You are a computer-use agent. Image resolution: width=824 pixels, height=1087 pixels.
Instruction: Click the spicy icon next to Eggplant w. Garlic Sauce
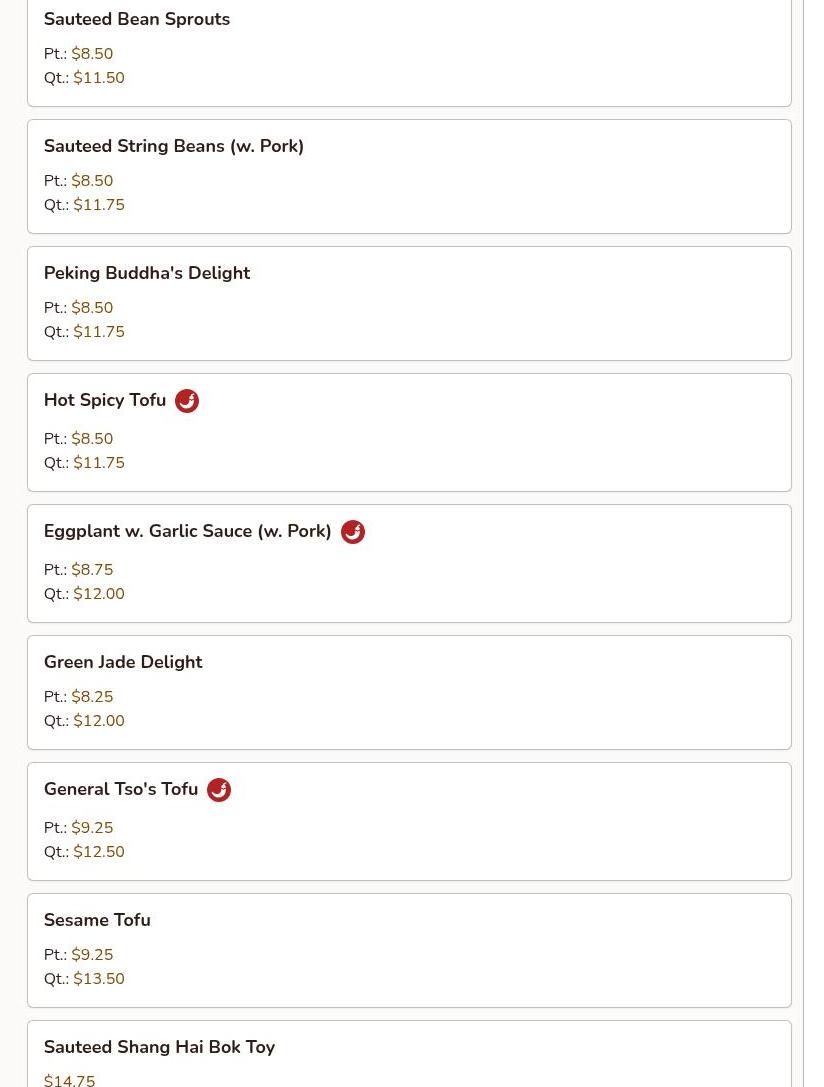click(353, 532)
